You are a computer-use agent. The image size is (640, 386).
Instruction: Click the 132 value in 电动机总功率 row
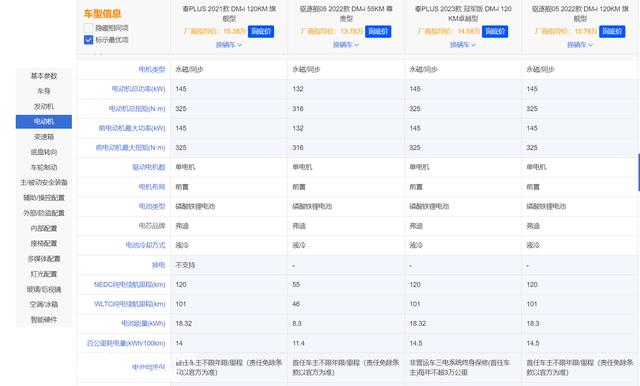(298, 89)
